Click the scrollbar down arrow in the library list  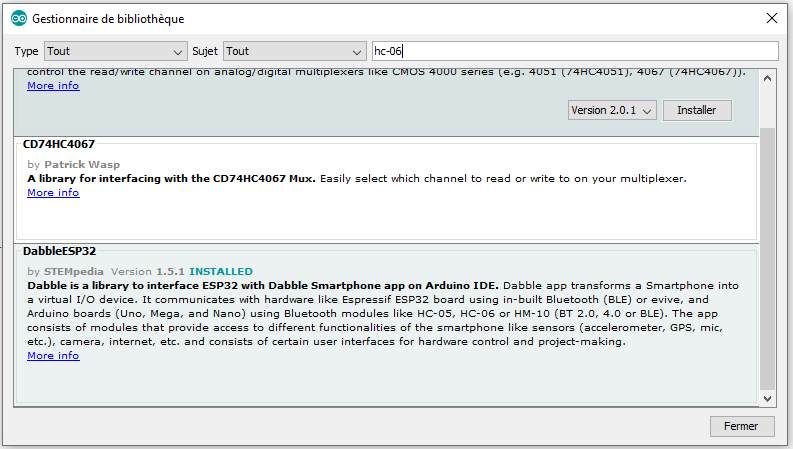point(767,399)
